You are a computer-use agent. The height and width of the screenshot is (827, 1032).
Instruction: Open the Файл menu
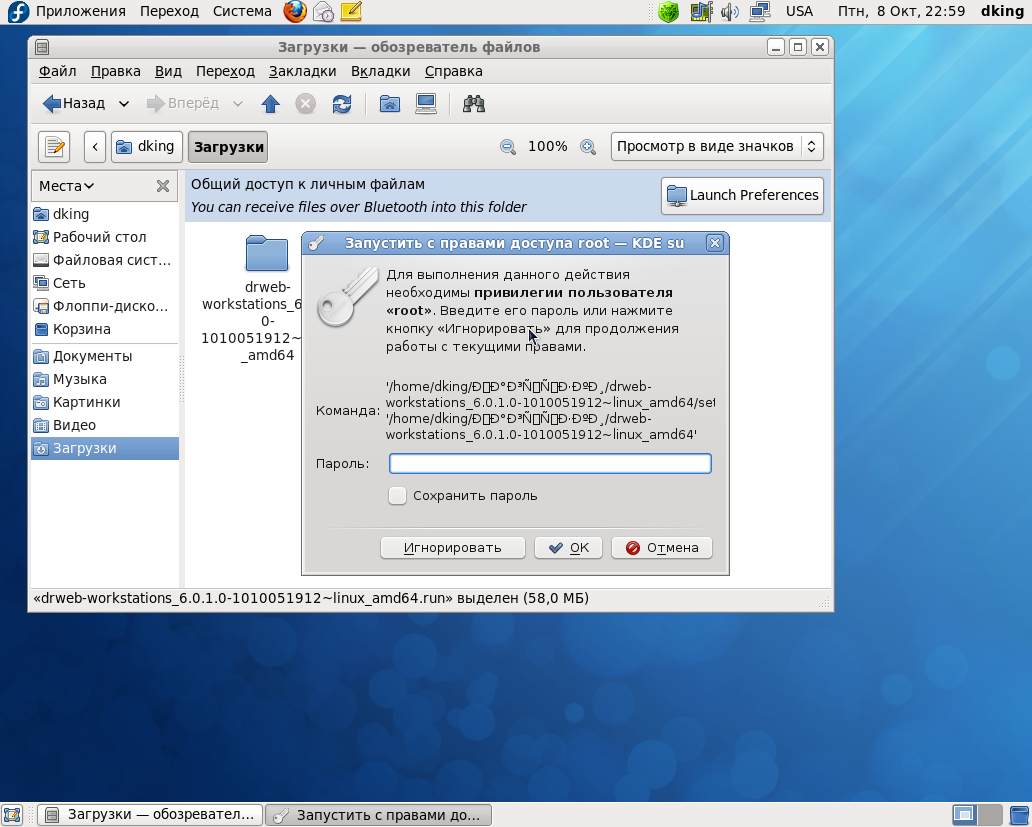[57, 71]
